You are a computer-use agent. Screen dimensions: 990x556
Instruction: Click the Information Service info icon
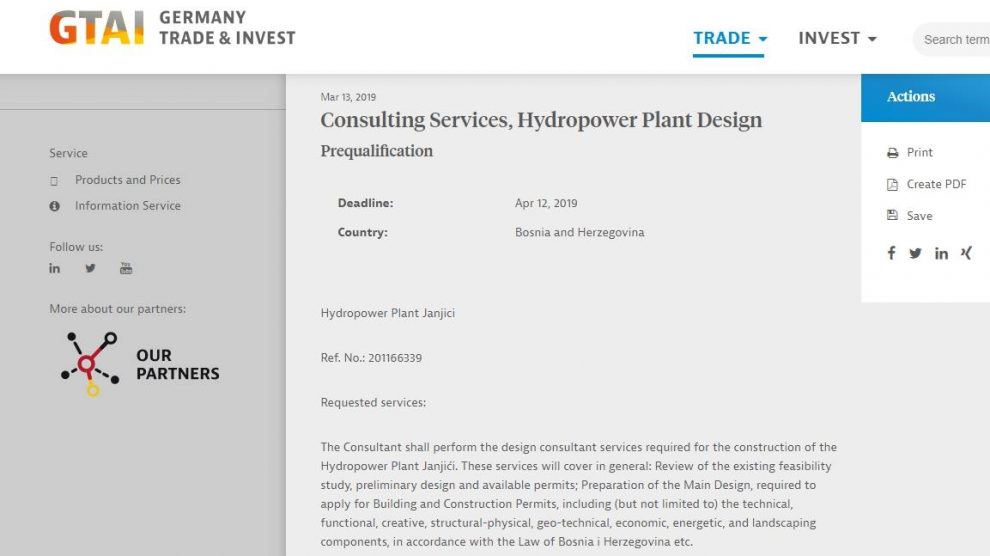[x=55, y=206]
